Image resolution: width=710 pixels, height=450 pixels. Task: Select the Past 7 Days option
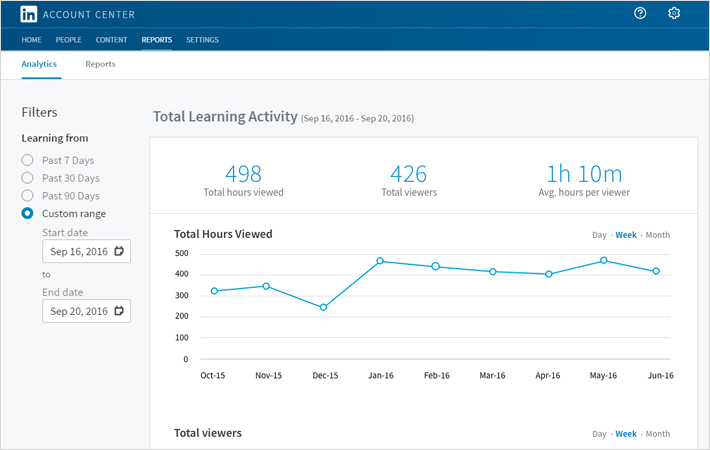(x=28, y=160)
